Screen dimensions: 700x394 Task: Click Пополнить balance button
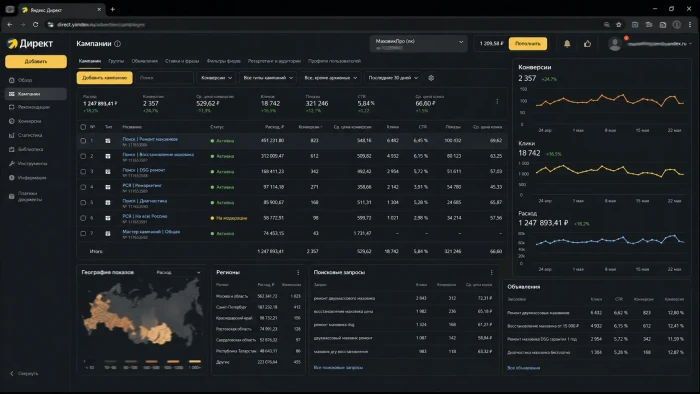(528, 44)
